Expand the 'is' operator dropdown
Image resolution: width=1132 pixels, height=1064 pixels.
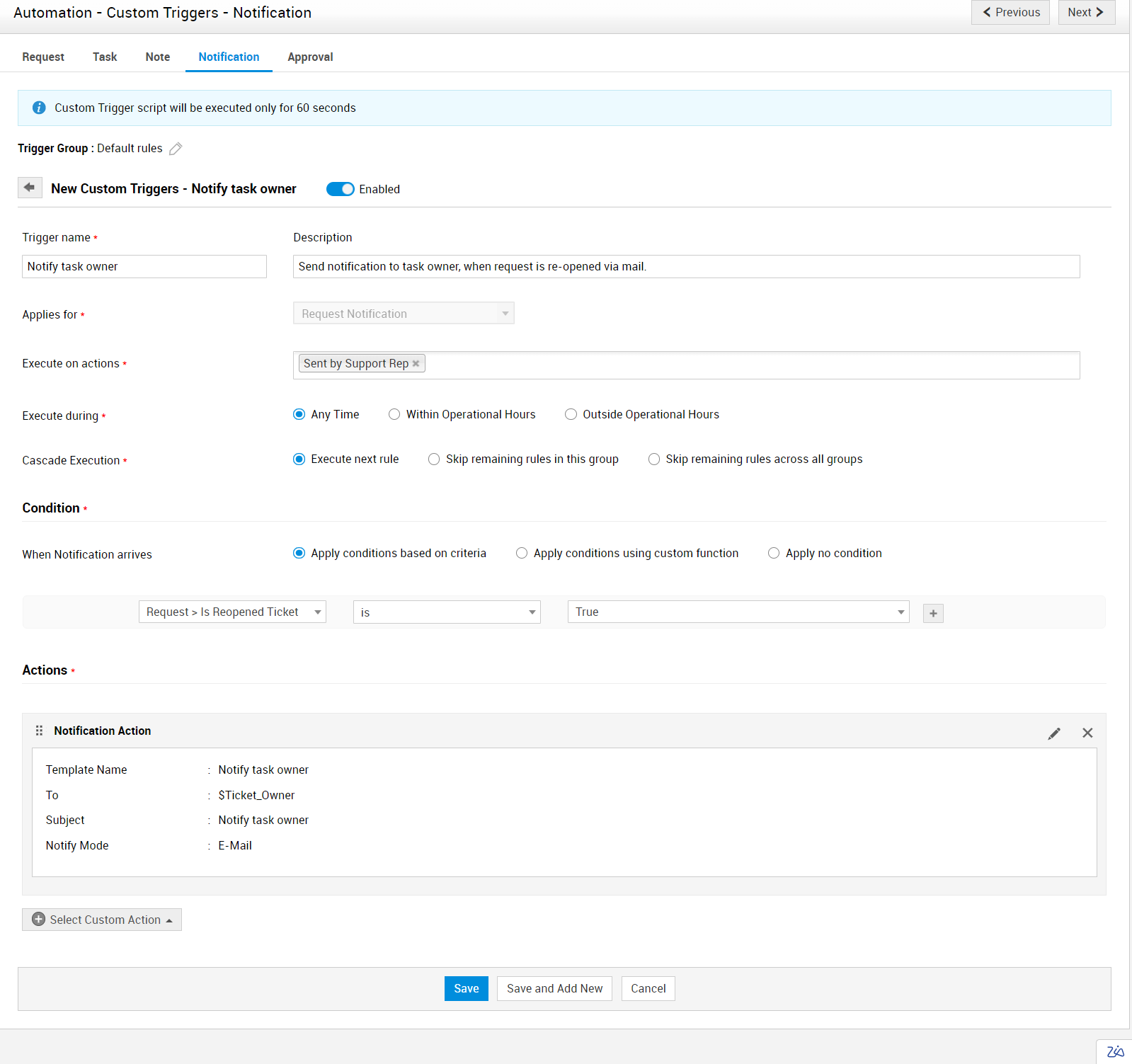pos(447,612)
